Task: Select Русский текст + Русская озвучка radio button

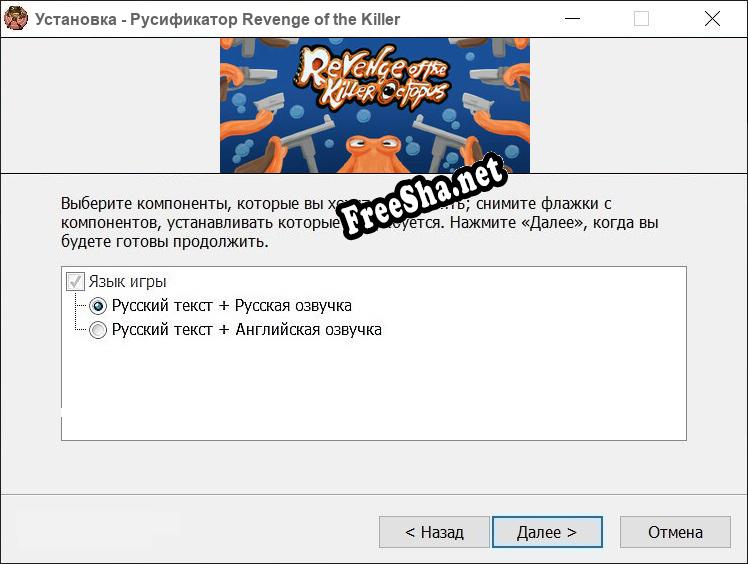Action: [98, 306]
